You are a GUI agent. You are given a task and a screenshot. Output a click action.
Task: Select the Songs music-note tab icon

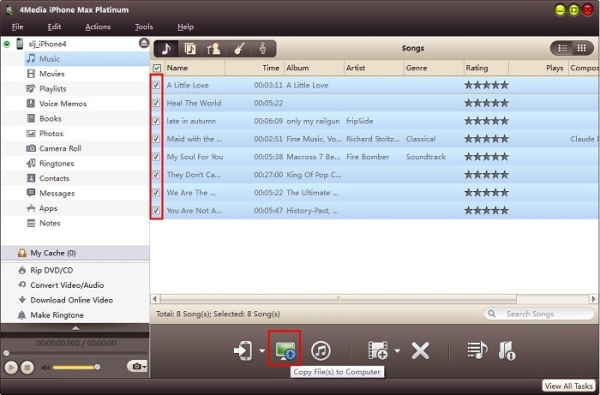[x=166, y=49]
